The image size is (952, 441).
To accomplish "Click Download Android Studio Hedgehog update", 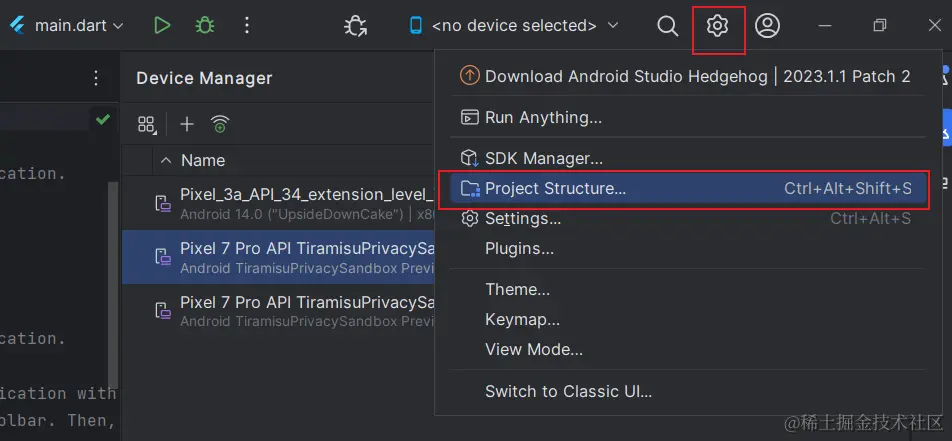I will tap(697, 76).
